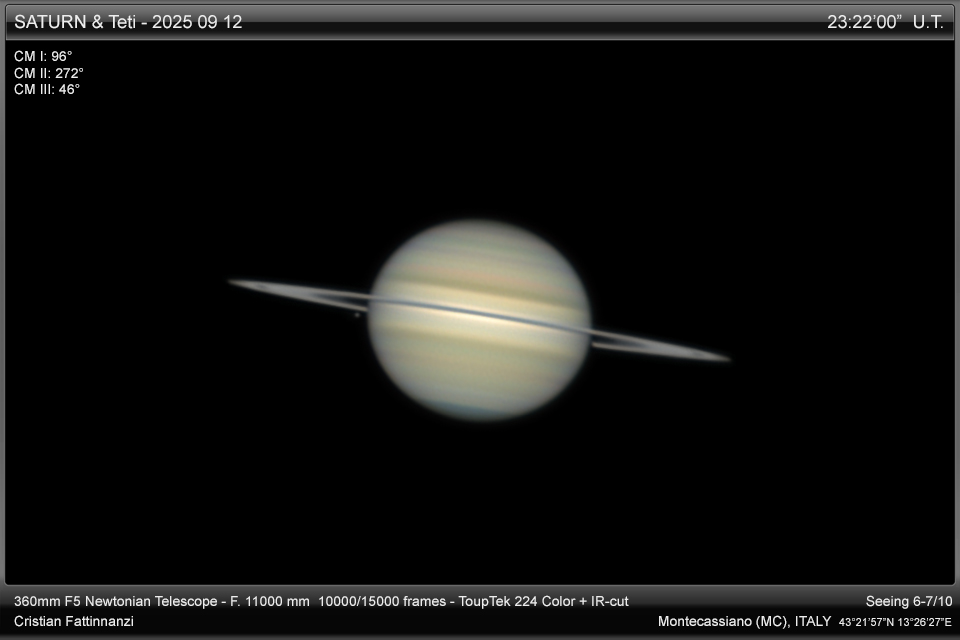Click the small moon Teti beside Saturn
This screenshot has width=960, height=640.
pos(357,315)
